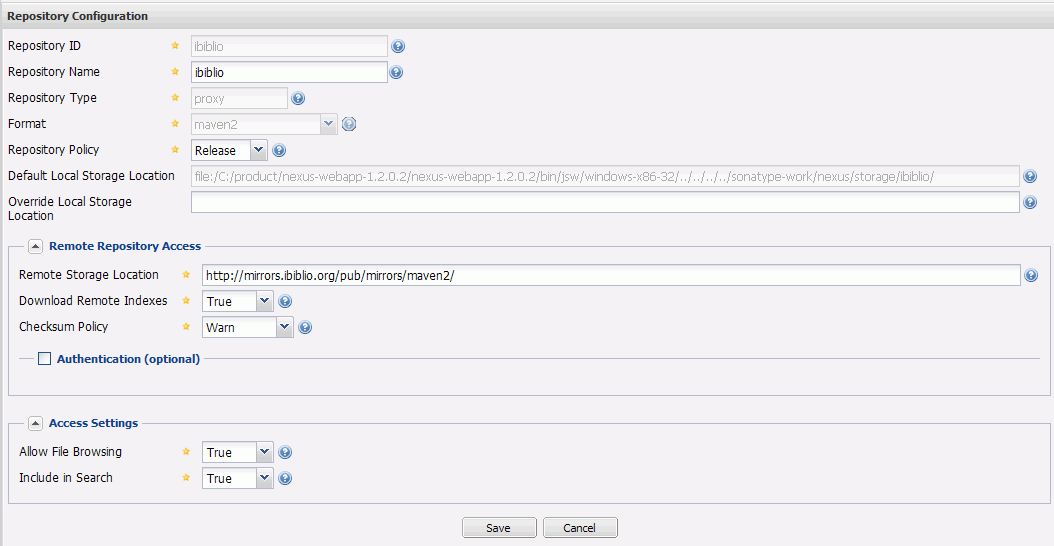This screenshot has height=546, width=1054.
Task: Open the Repository Policy dropdown
Action: (x=258, y=150)
